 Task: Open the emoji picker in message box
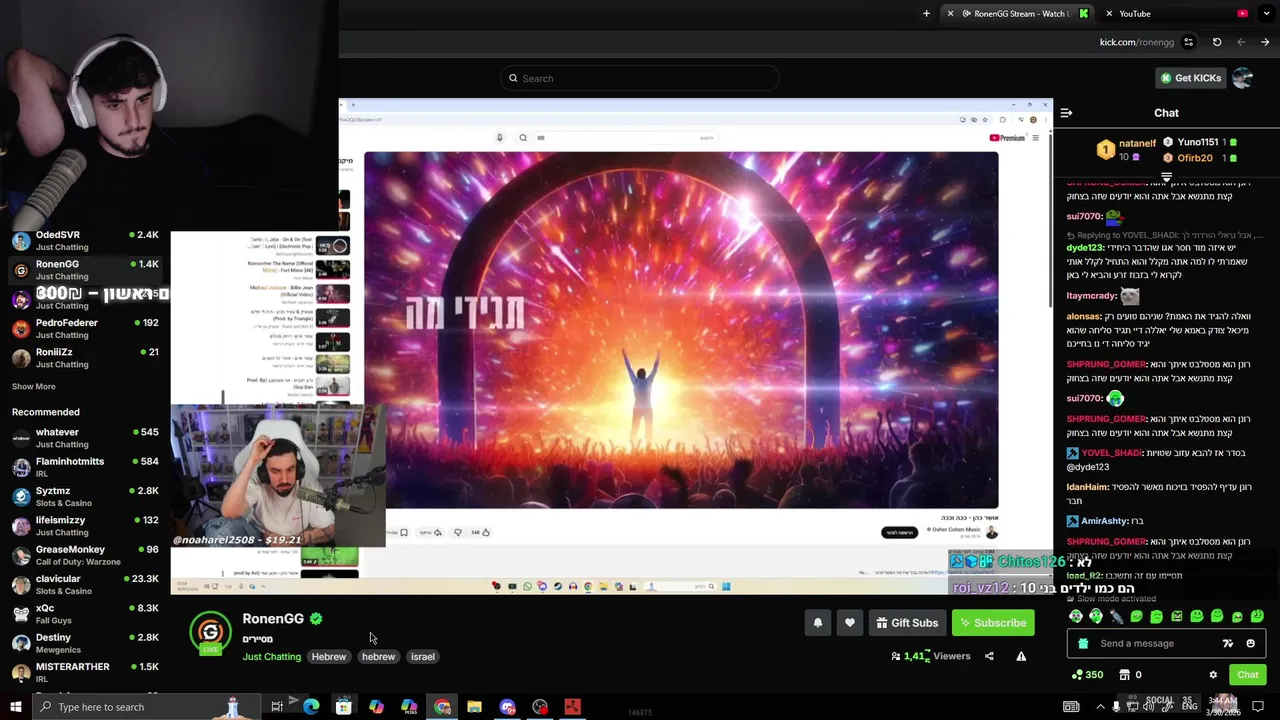tap(1250, 644)
